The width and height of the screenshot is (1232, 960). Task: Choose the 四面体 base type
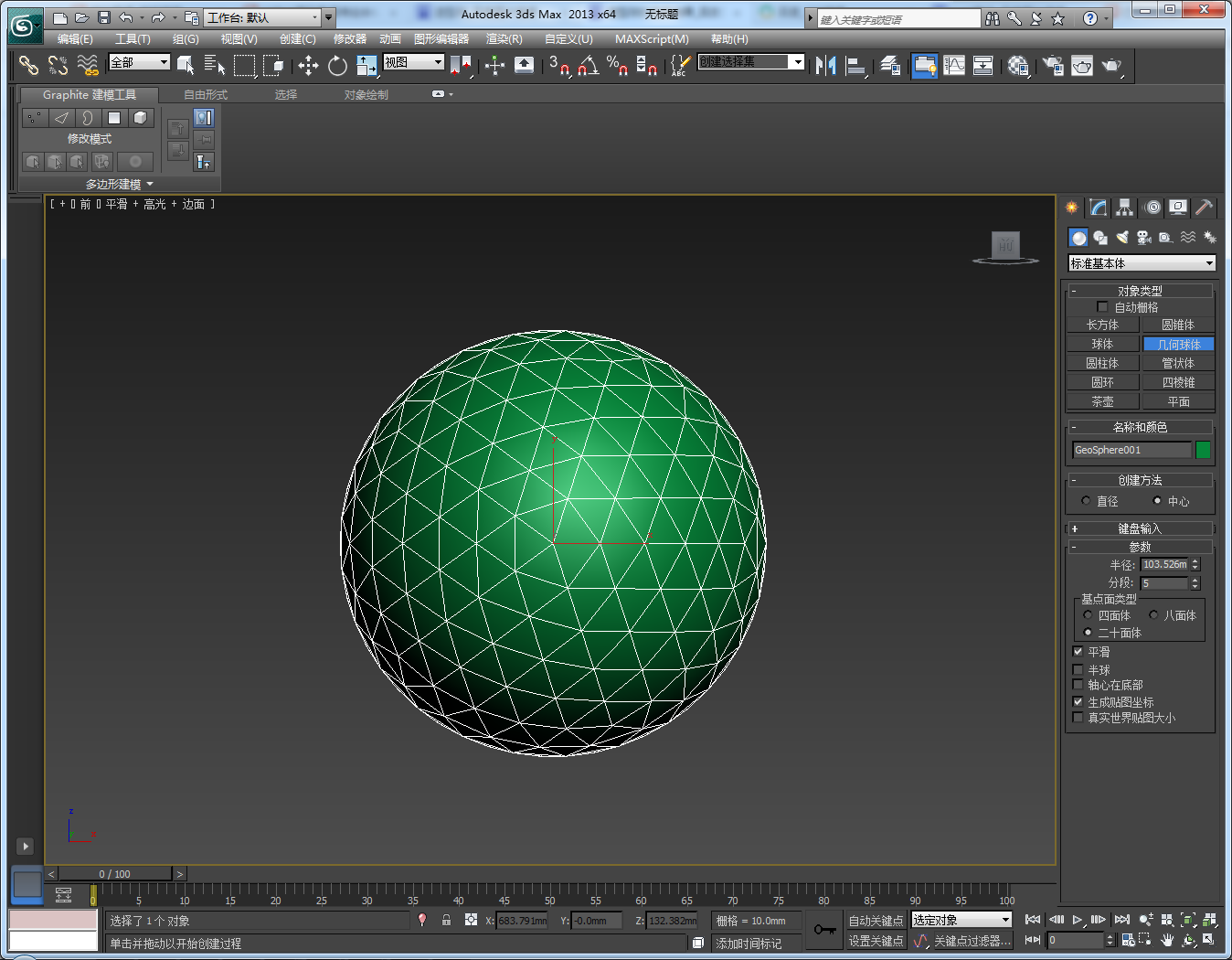click(1088, 615)
